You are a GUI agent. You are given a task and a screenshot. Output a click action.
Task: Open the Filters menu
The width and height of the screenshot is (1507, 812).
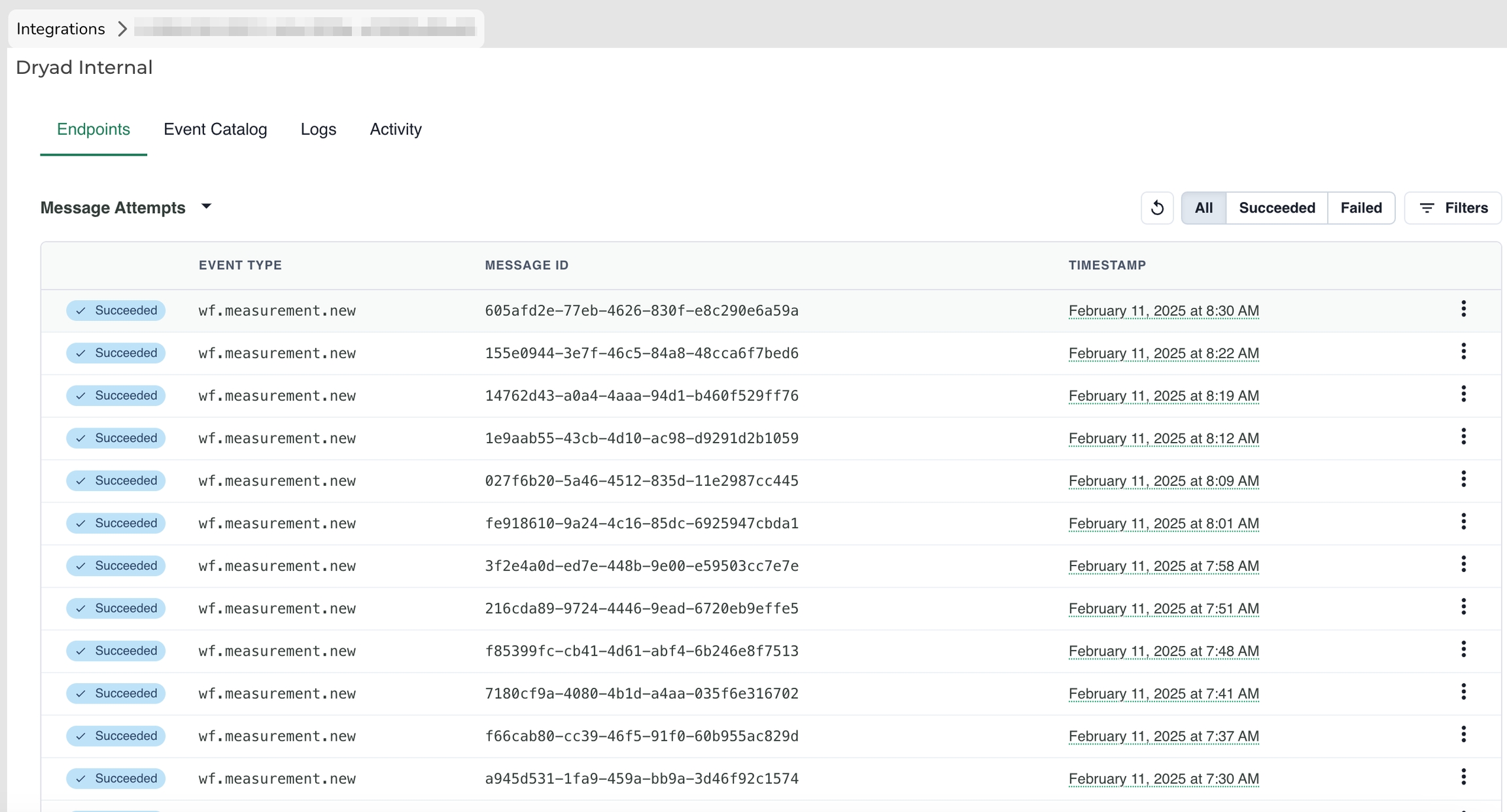pyautogui.click(x=1453, y=208)
